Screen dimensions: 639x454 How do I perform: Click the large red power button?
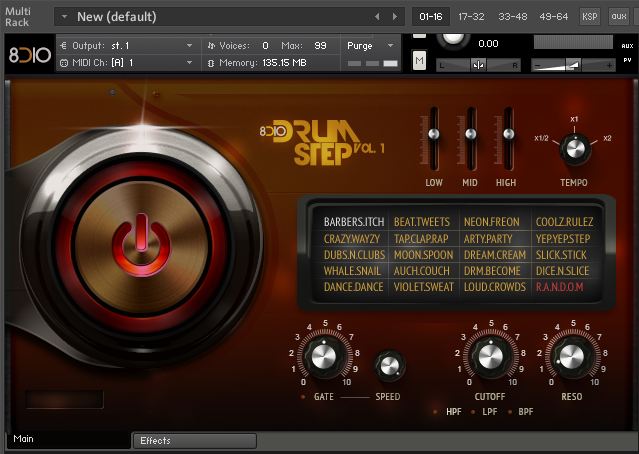(x=141, y=244)
